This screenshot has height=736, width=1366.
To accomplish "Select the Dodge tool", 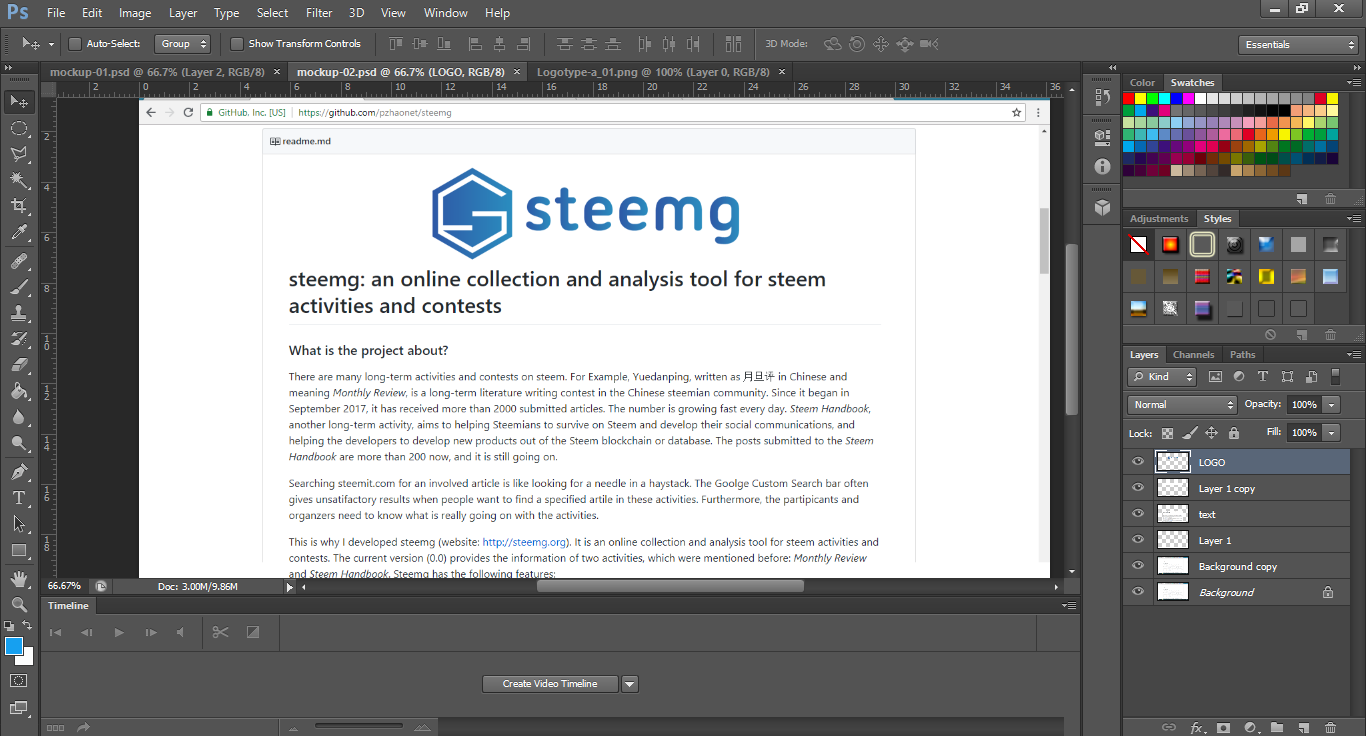I will click(19, 443).
